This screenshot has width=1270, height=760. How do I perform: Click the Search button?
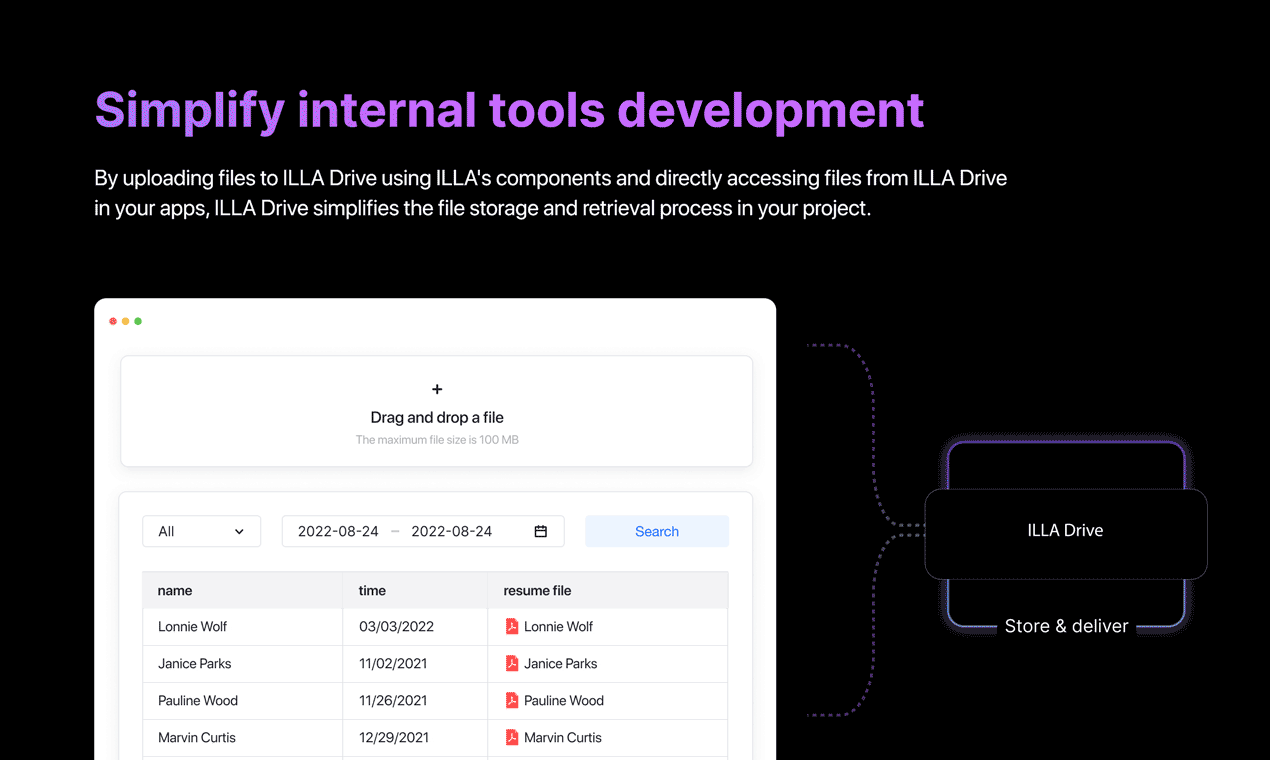[x=657, y=531]
